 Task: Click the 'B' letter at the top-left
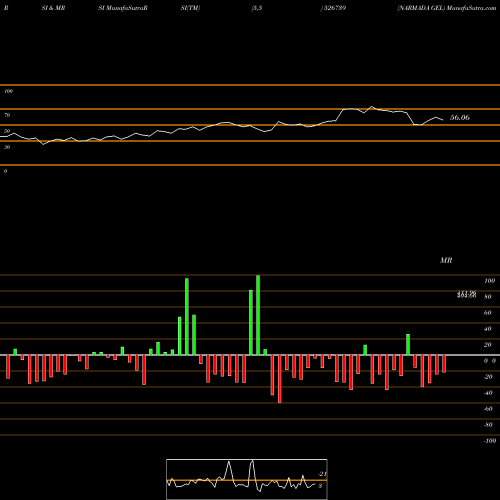(6, 8)
